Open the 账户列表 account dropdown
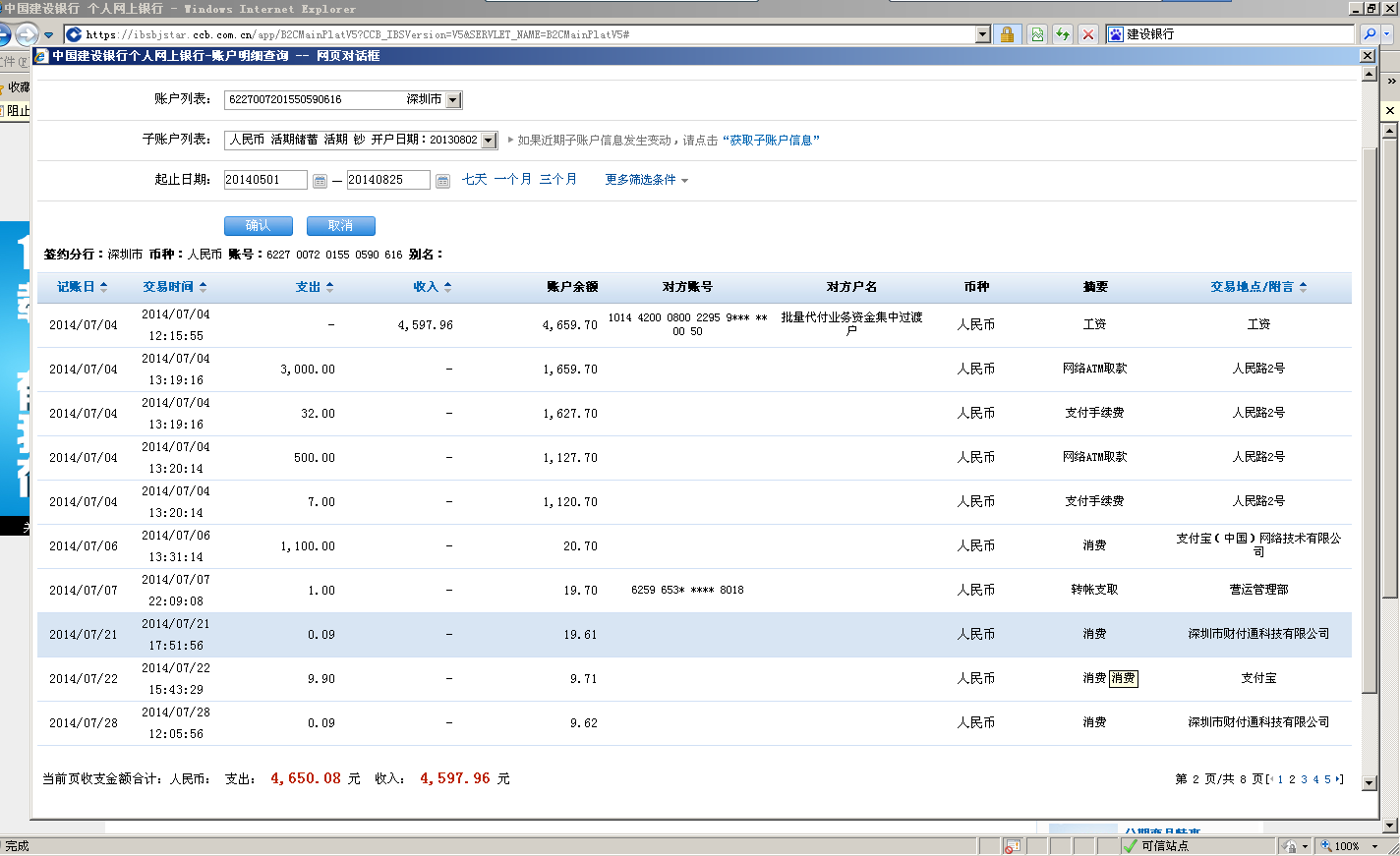 coord(453,100)
